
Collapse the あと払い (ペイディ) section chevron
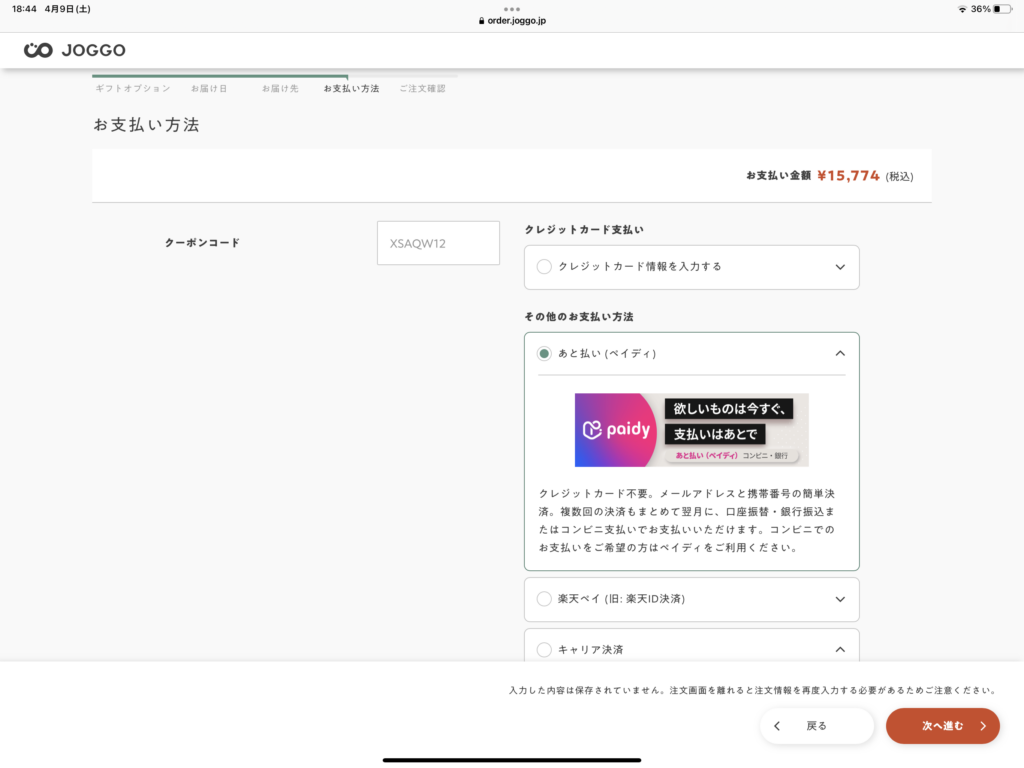[840, 353]
